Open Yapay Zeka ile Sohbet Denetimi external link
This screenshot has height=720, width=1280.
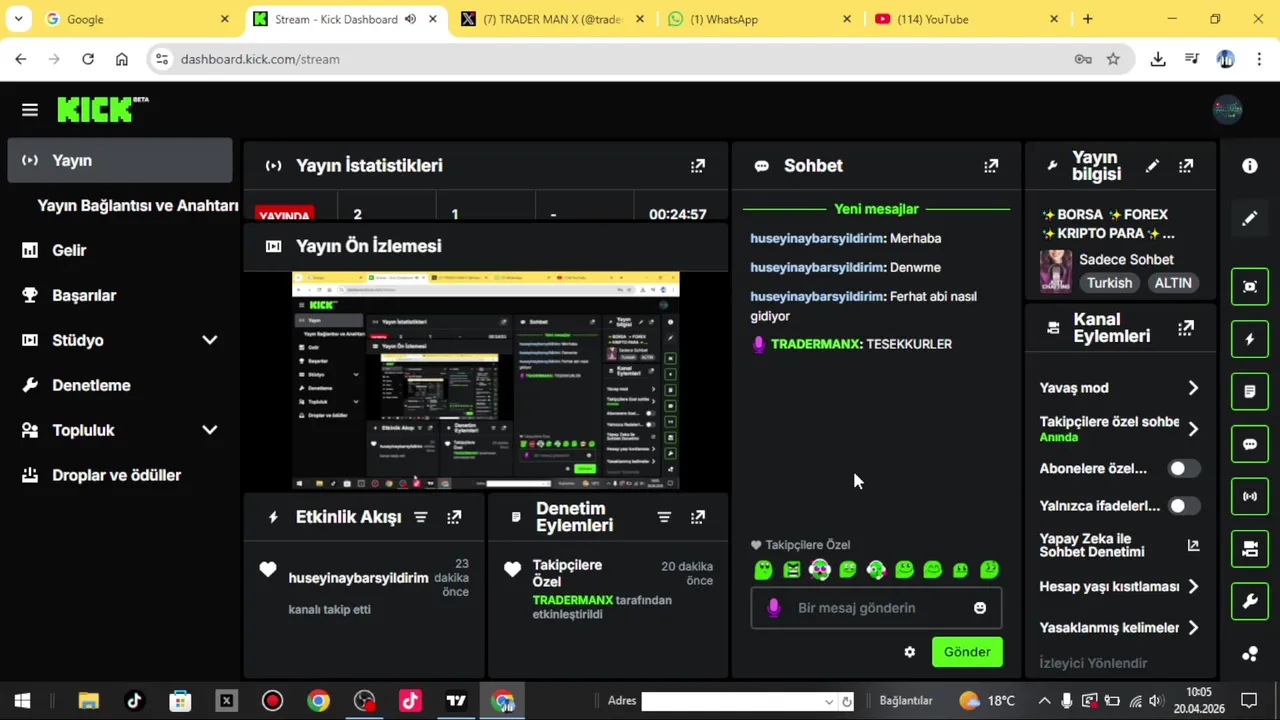click(1193, 546)
